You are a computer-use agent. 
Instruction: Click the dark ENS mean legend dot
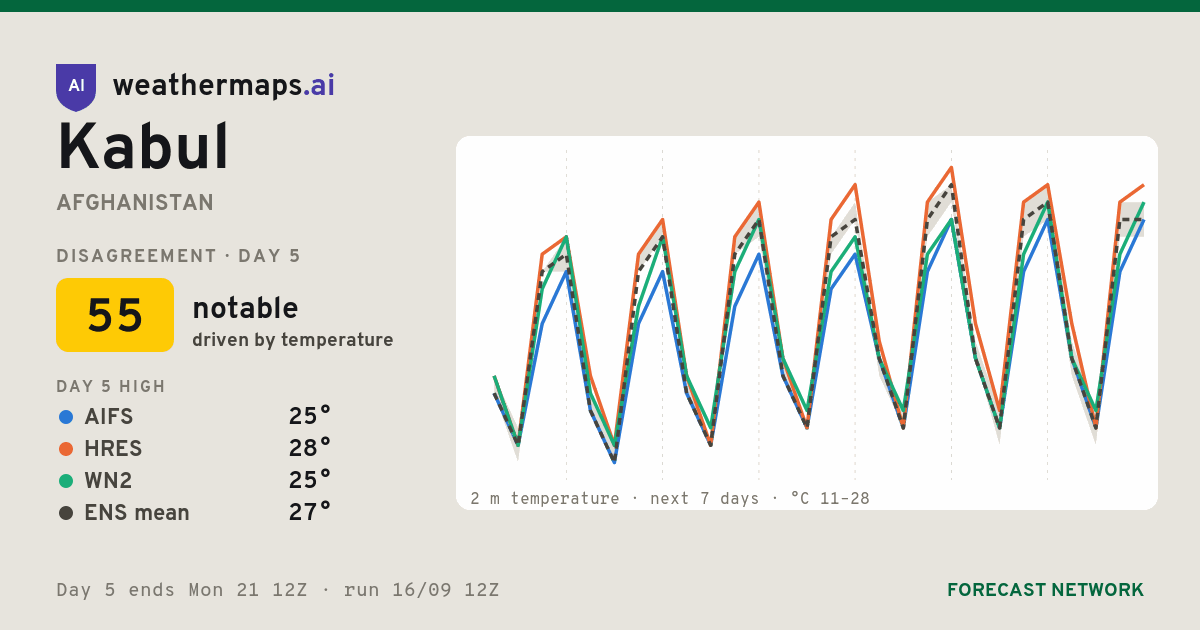pyautogui.click(x=66, y=513)
